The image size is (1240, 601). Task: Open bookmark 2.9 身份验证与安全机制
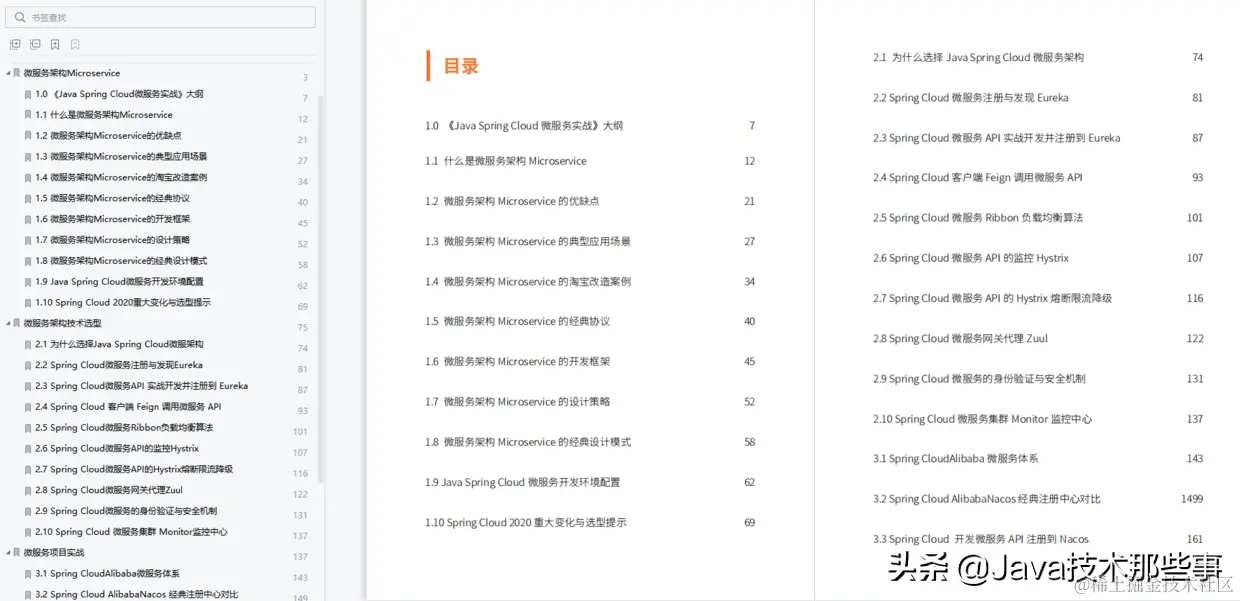126,511
